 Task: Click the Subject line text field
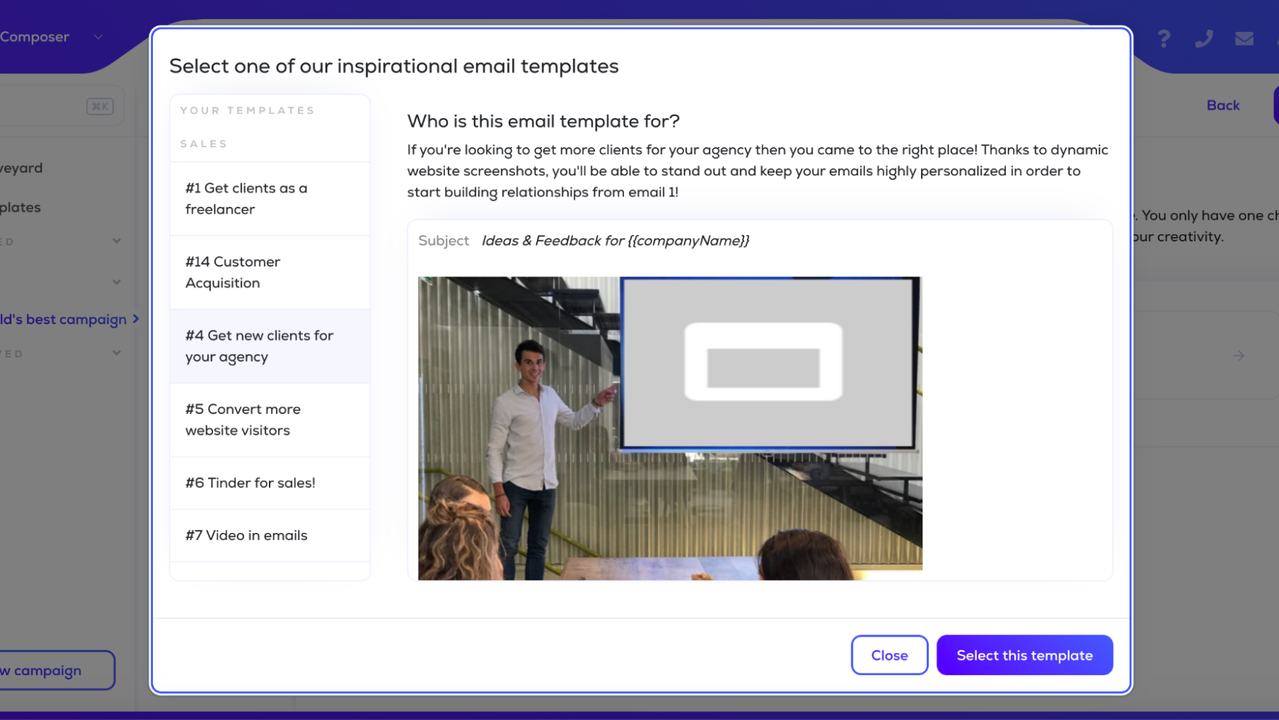tap(615, 241)
